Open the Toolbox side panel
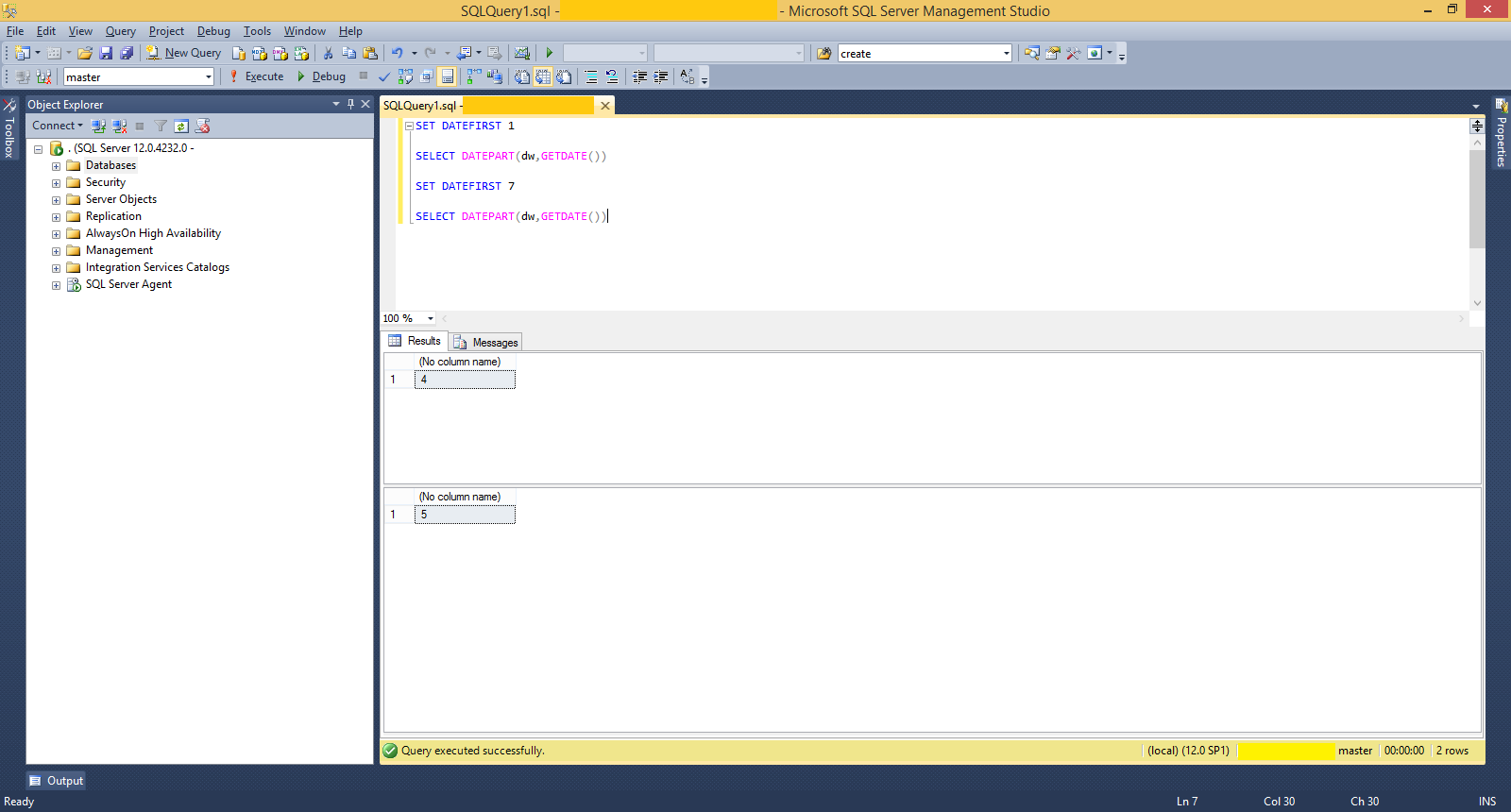The height and width of the screenshot is (812, 1511). 8,128
